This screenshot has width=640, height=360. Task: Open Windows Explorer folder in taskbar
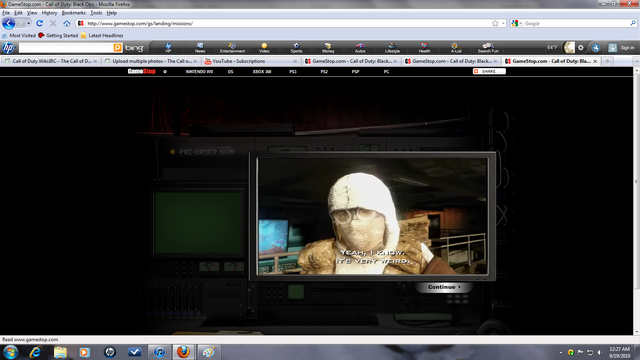(x=60, y=352)
